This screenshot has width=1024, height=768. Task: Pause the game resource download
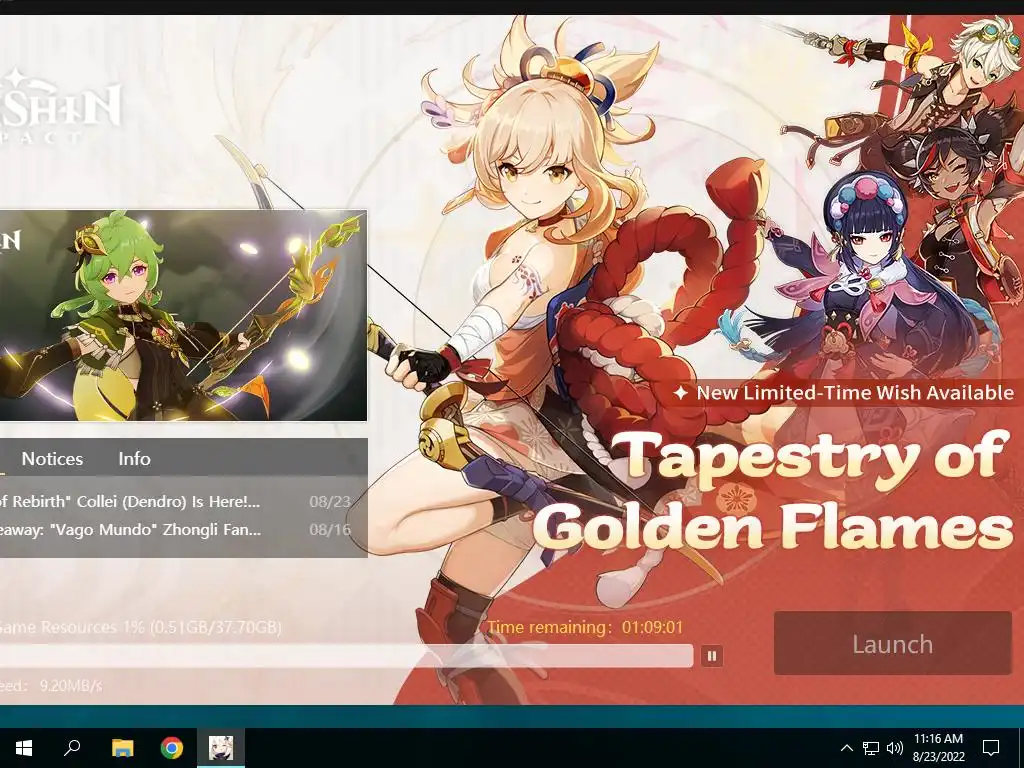[x=712, y=655]
